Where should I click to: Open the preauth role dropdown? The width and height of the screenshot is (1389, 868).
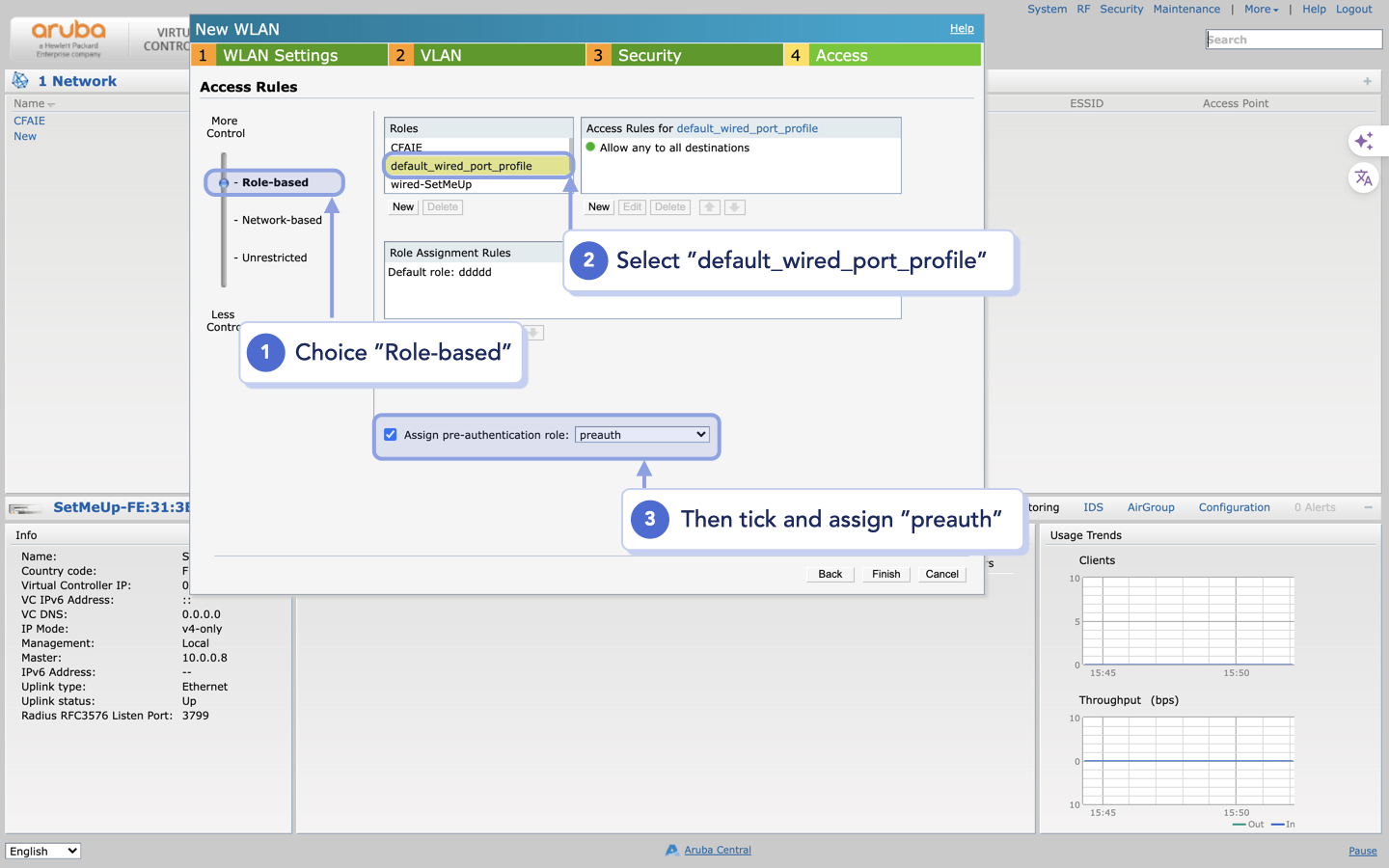(641, 434)
